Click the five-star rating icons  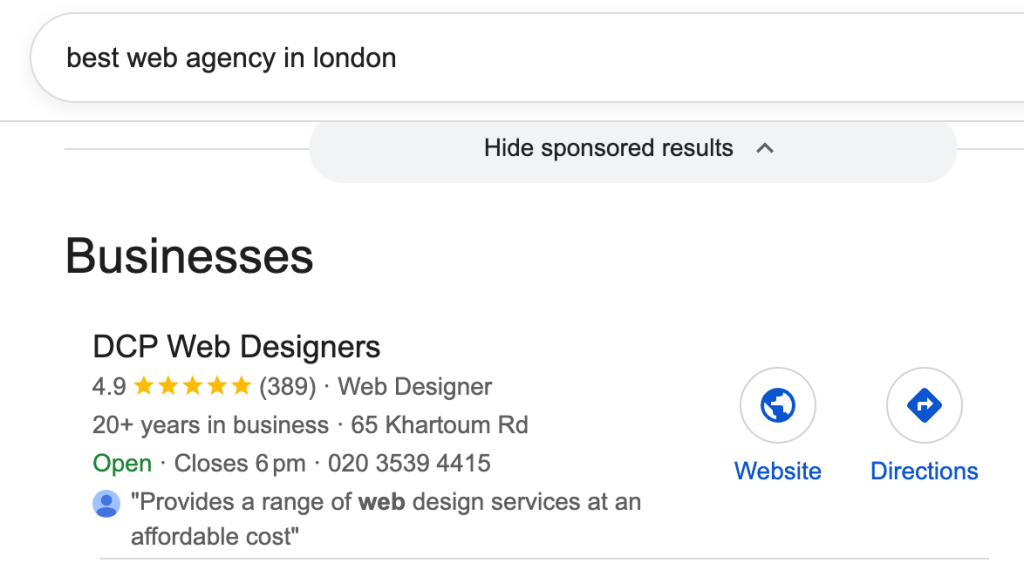click(x=192, y=386)
